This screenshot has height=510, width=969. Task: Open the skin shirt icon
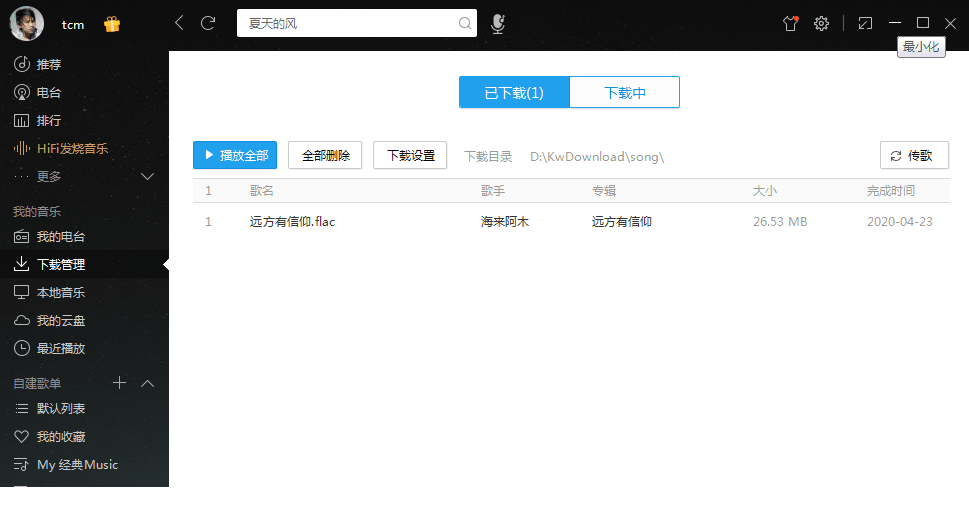pyautogui.click(x=790, y=23)
